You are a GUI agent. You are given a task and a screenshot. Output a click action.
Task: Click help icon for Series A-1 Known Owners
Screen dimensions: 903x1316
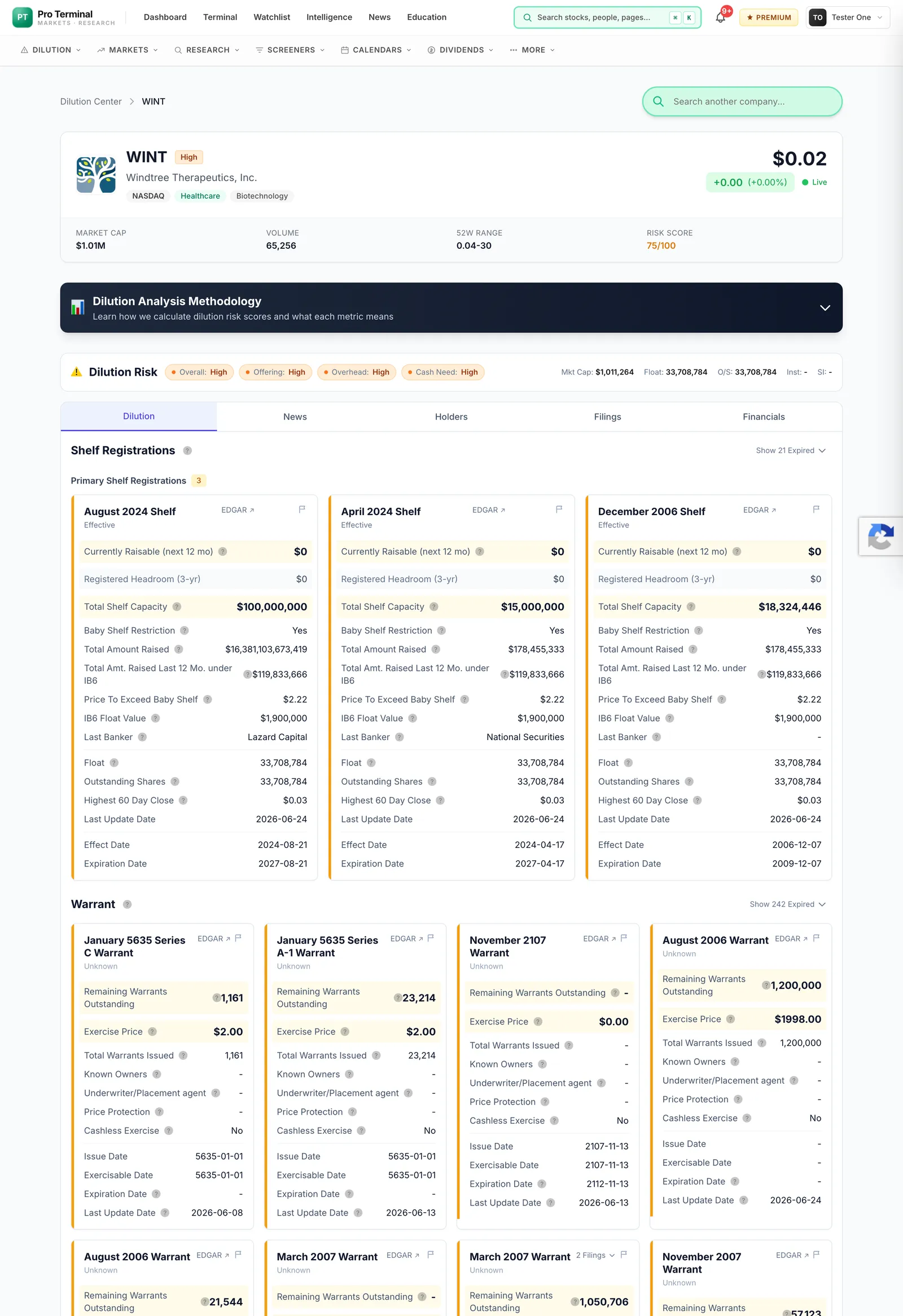click(x=349, y=1074)
